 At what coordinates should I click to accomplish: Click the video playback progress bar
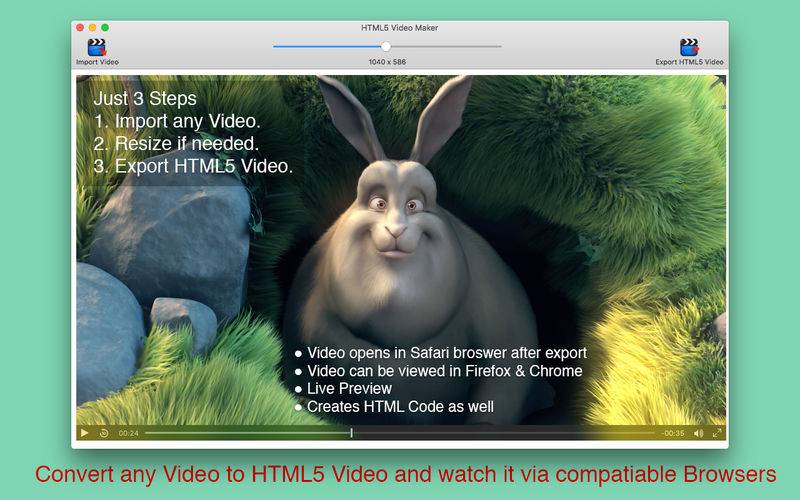click(x=400, y=433)
